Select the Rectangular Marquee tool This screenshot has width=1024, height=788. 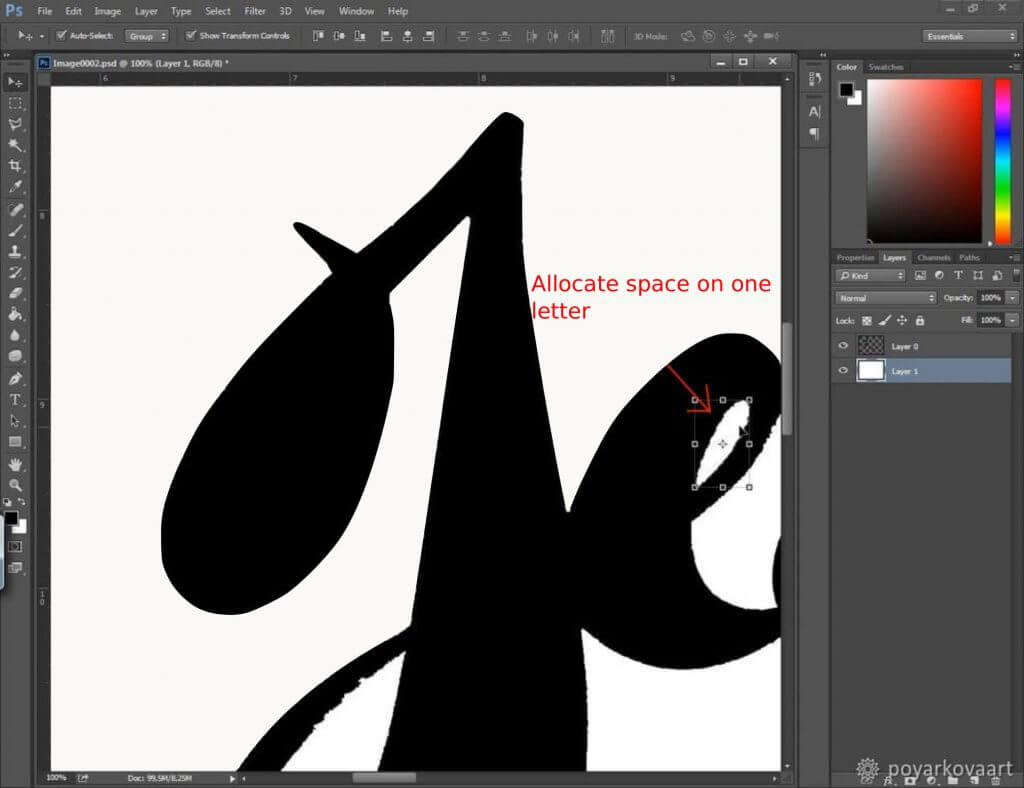15,104
